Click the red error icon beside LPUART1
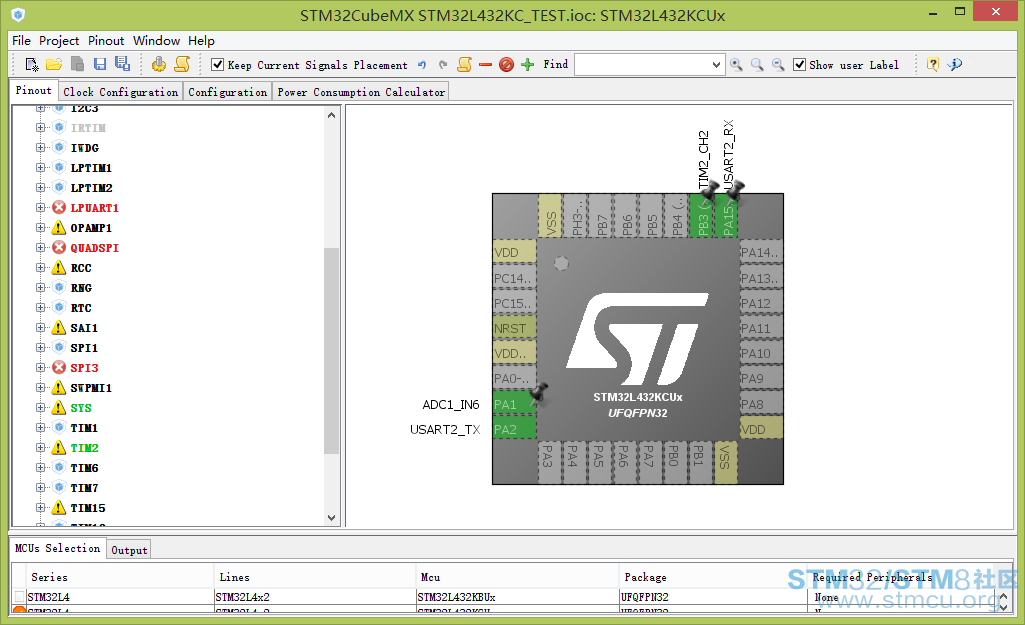The width and height of the screenshot is (1025, 625). tap(59, 207)
